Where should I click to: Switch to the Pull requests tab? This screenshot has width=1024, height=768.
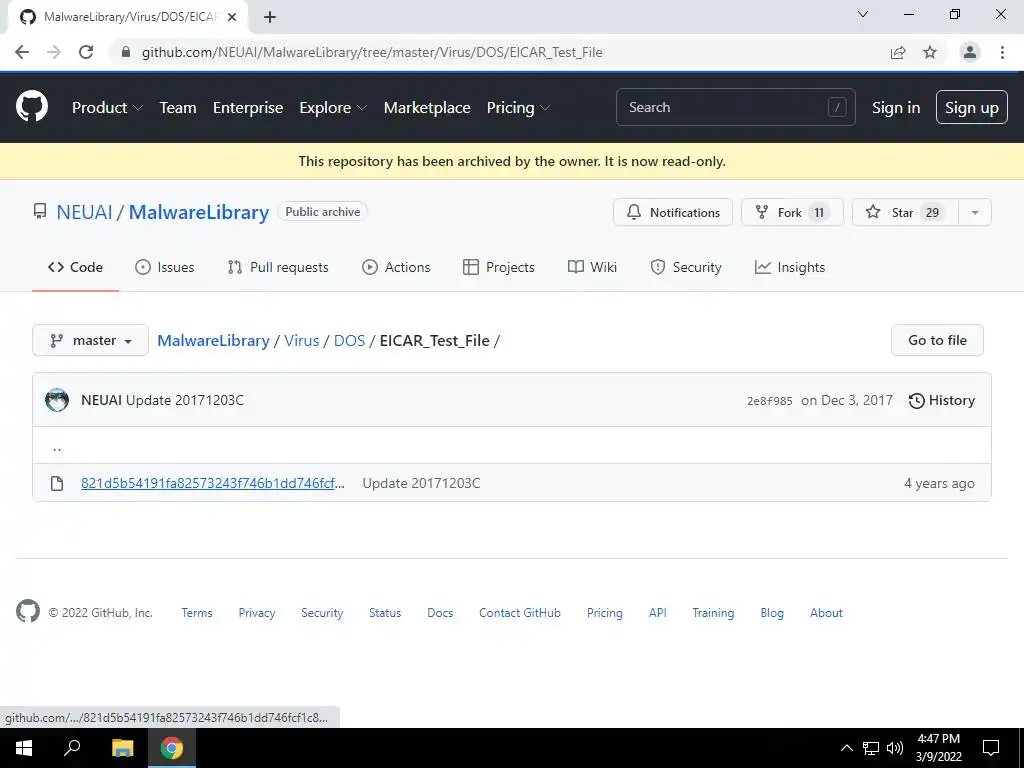tap(278, 267)
